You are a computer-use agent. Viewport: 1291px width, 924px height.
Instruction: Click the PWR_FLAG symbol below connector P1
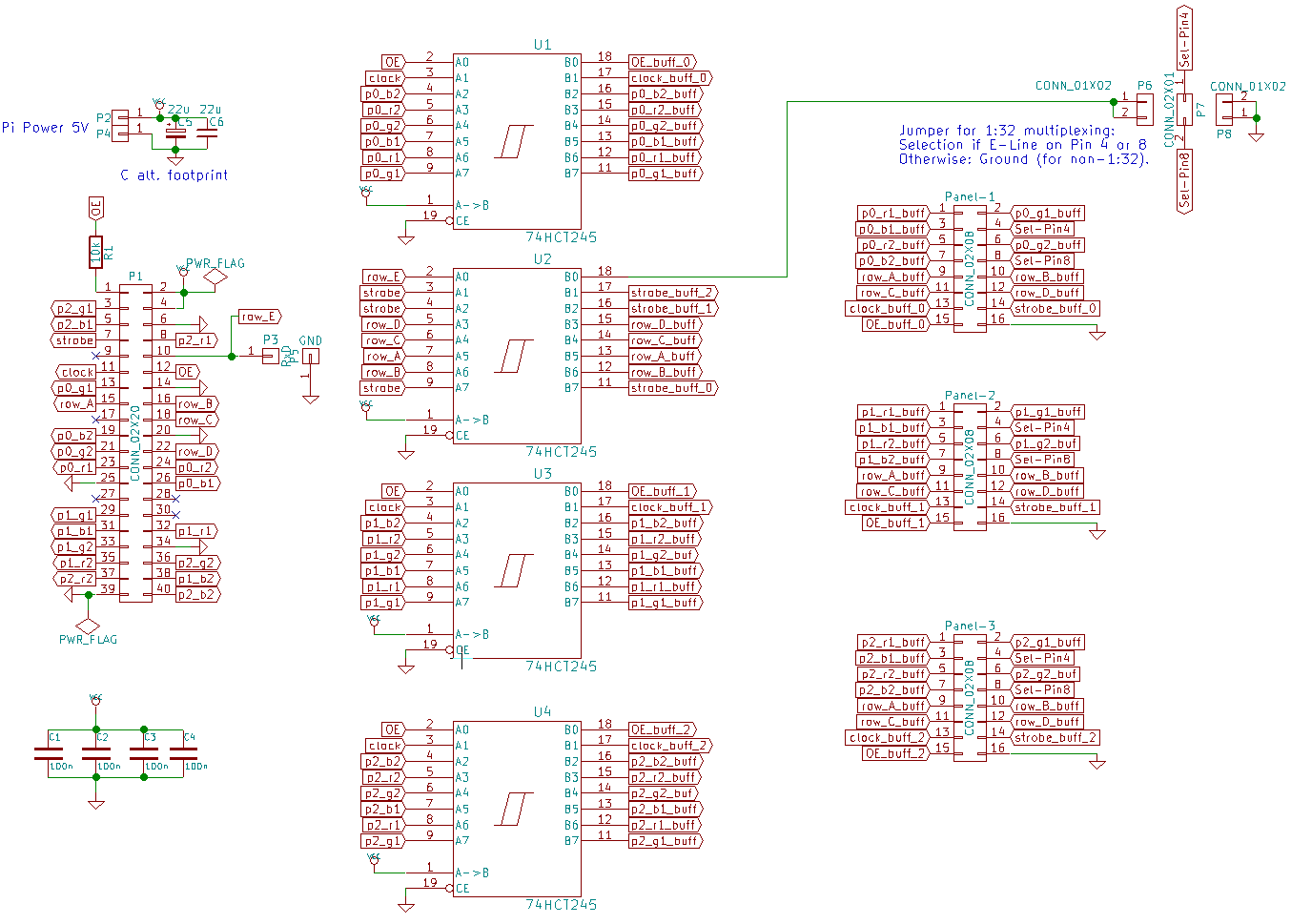[x=89, y=626]
